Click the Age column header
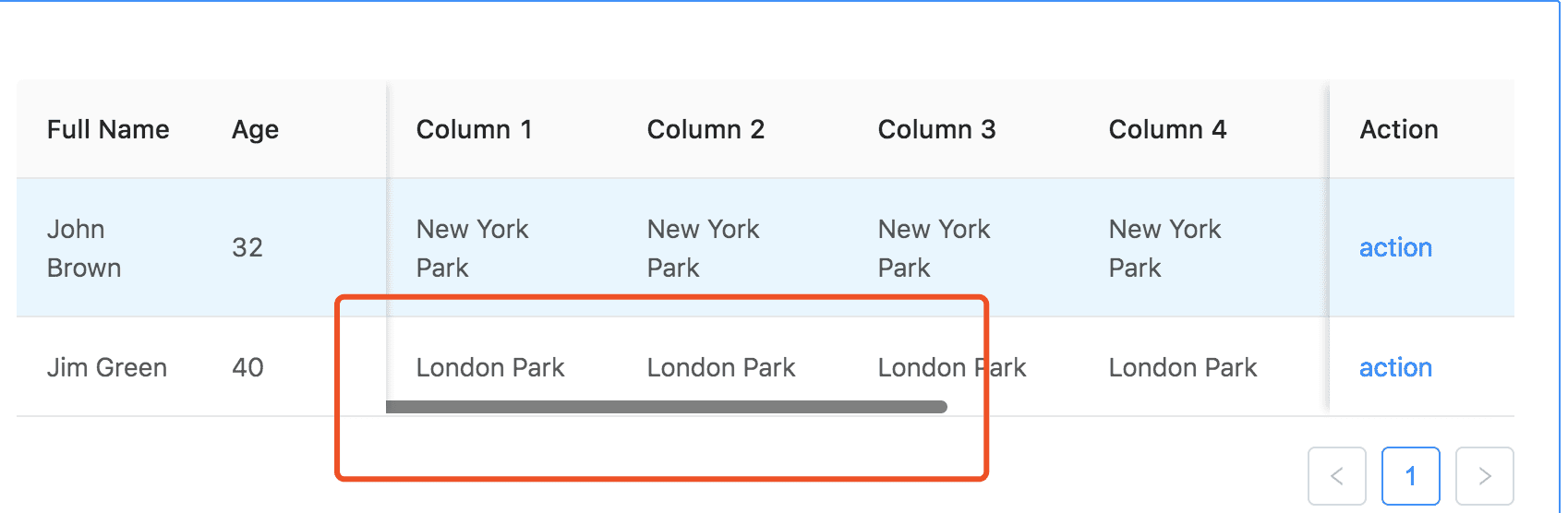 [x=255, y=129]
